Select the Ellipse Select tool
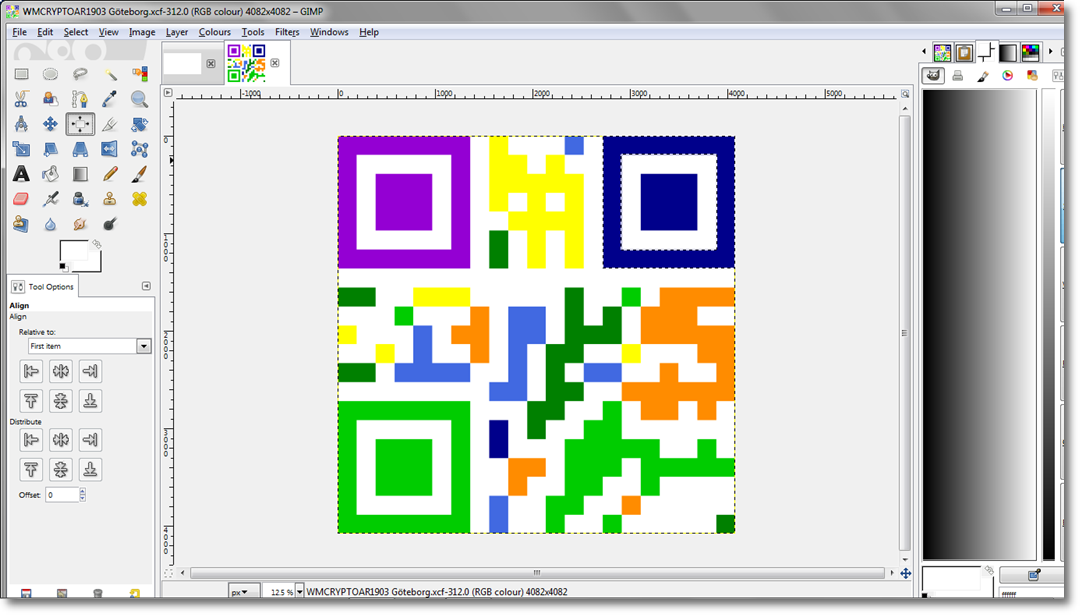The height and width of the screenshot is (615, 1080). click(50, 74)
